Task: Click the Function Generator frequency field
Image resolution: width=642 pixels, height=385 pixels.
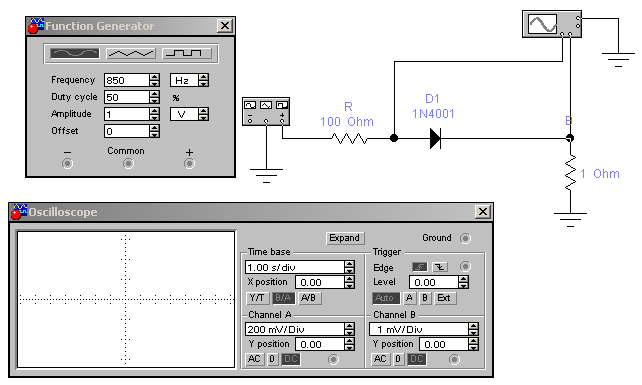Action: 127,80
